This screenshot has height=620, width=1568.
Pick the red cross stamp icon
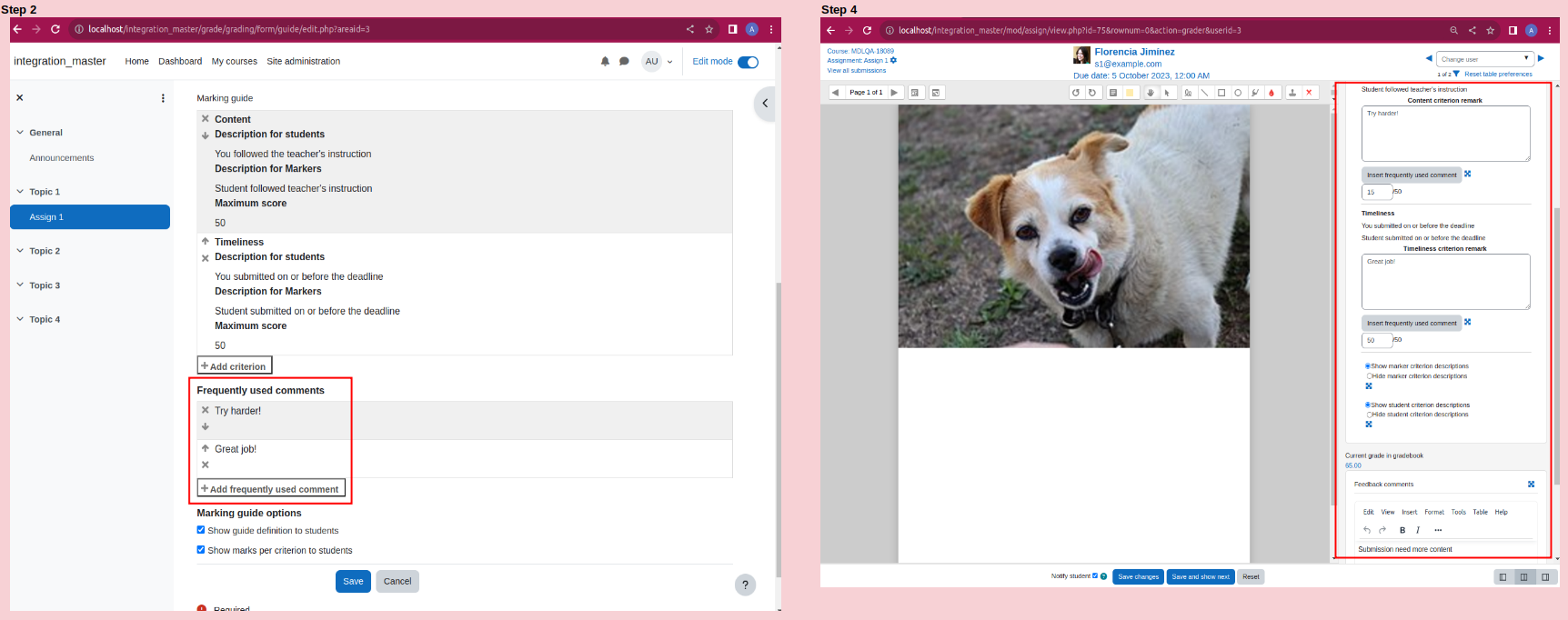[1309, 93]
